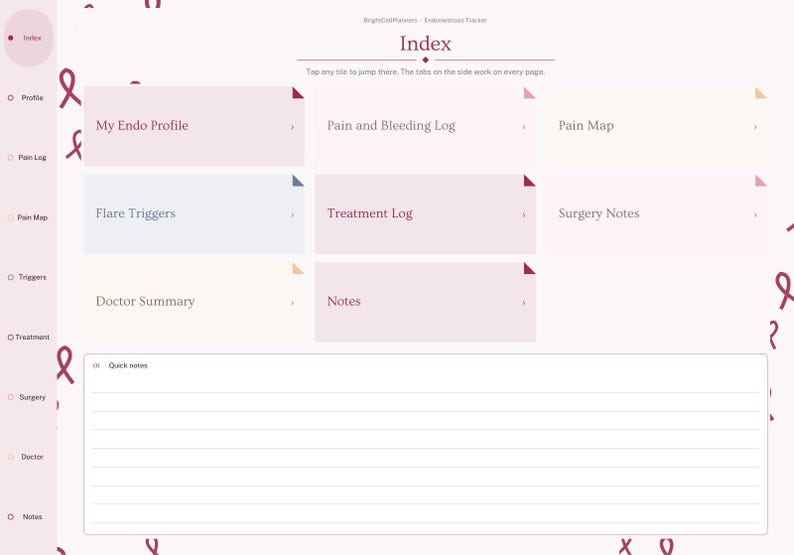Open the Index side tab

pos(28,38)
